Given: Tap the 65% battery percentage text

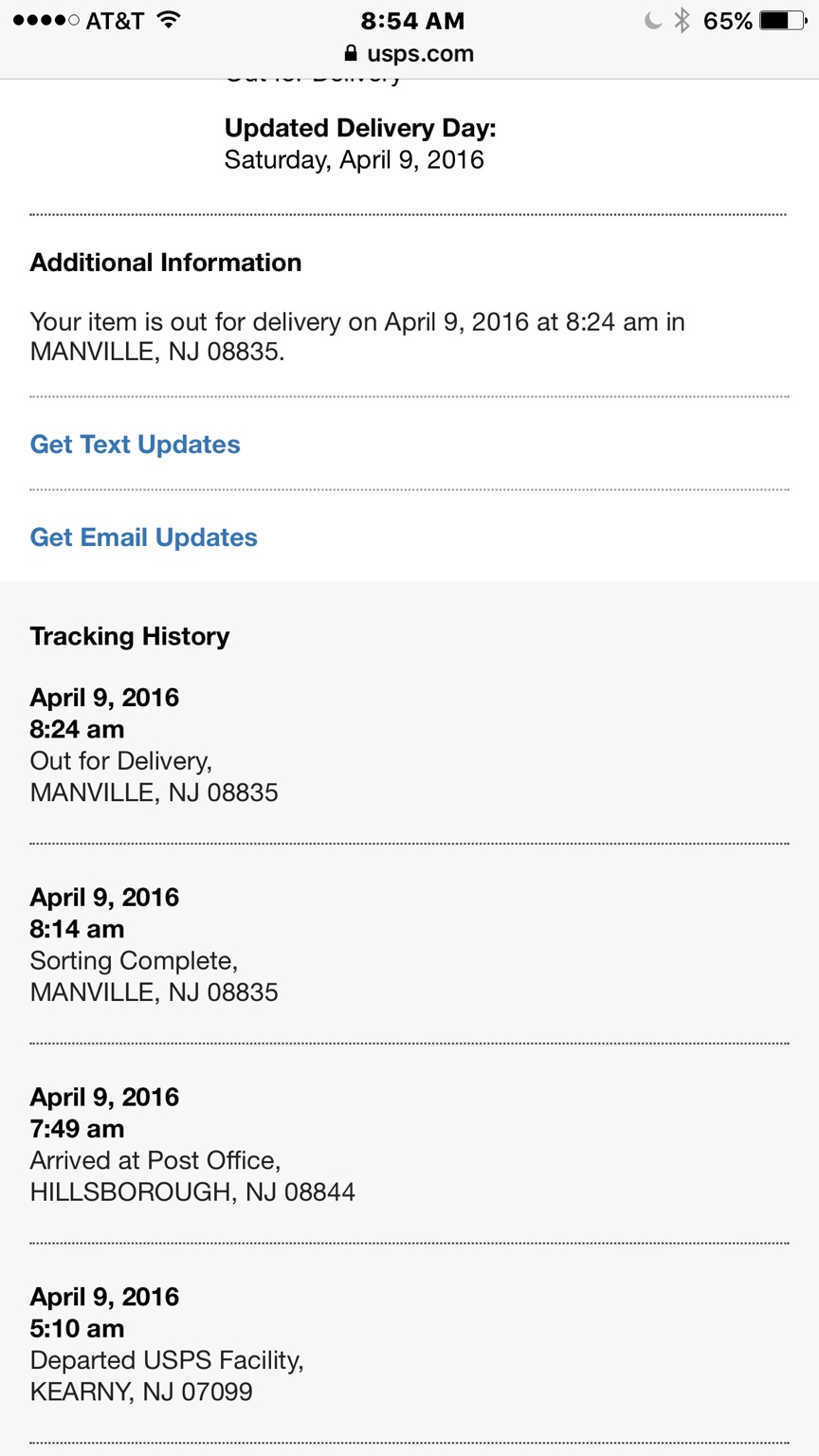Looking at the screenshot, I should coord(728,21).
